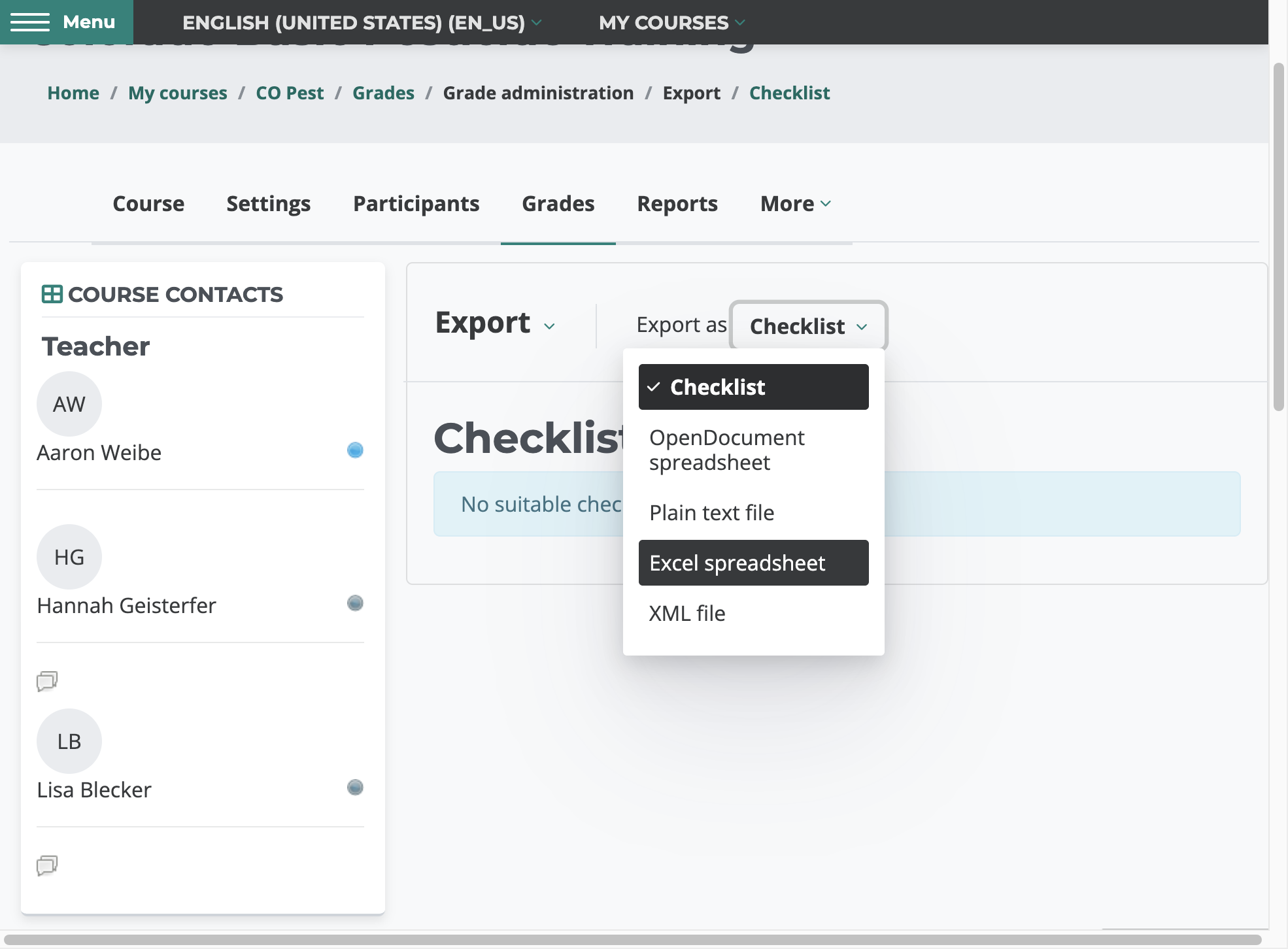Click Aaron Weibe's online status dot

355,450
